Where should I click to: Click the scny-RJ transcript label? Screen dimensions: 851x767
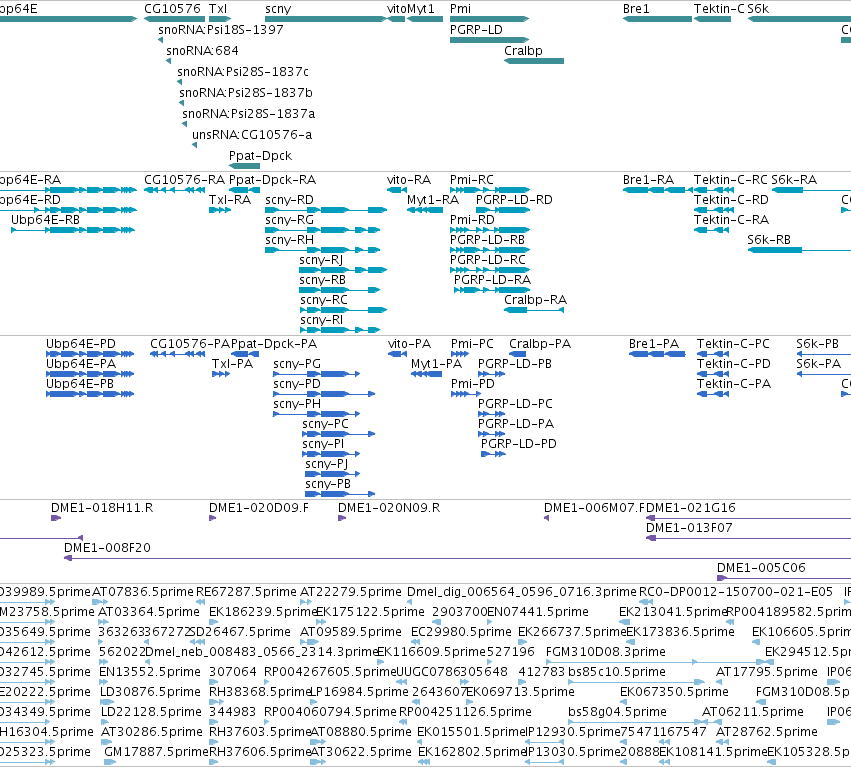(x=321, y=260)
